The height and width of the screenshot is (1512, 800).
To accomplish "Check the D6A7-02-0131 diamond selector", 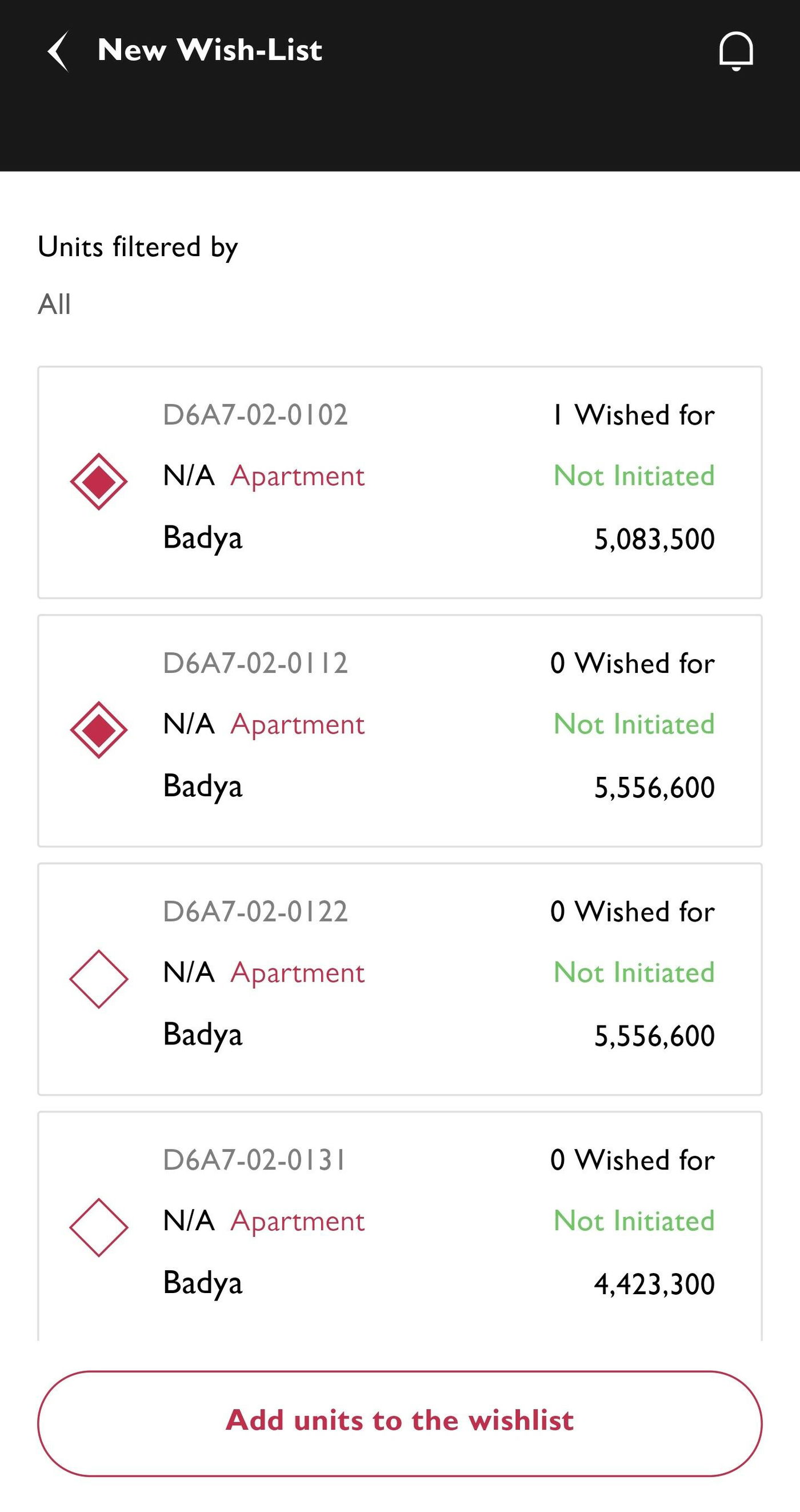I will coord(99,1227).
